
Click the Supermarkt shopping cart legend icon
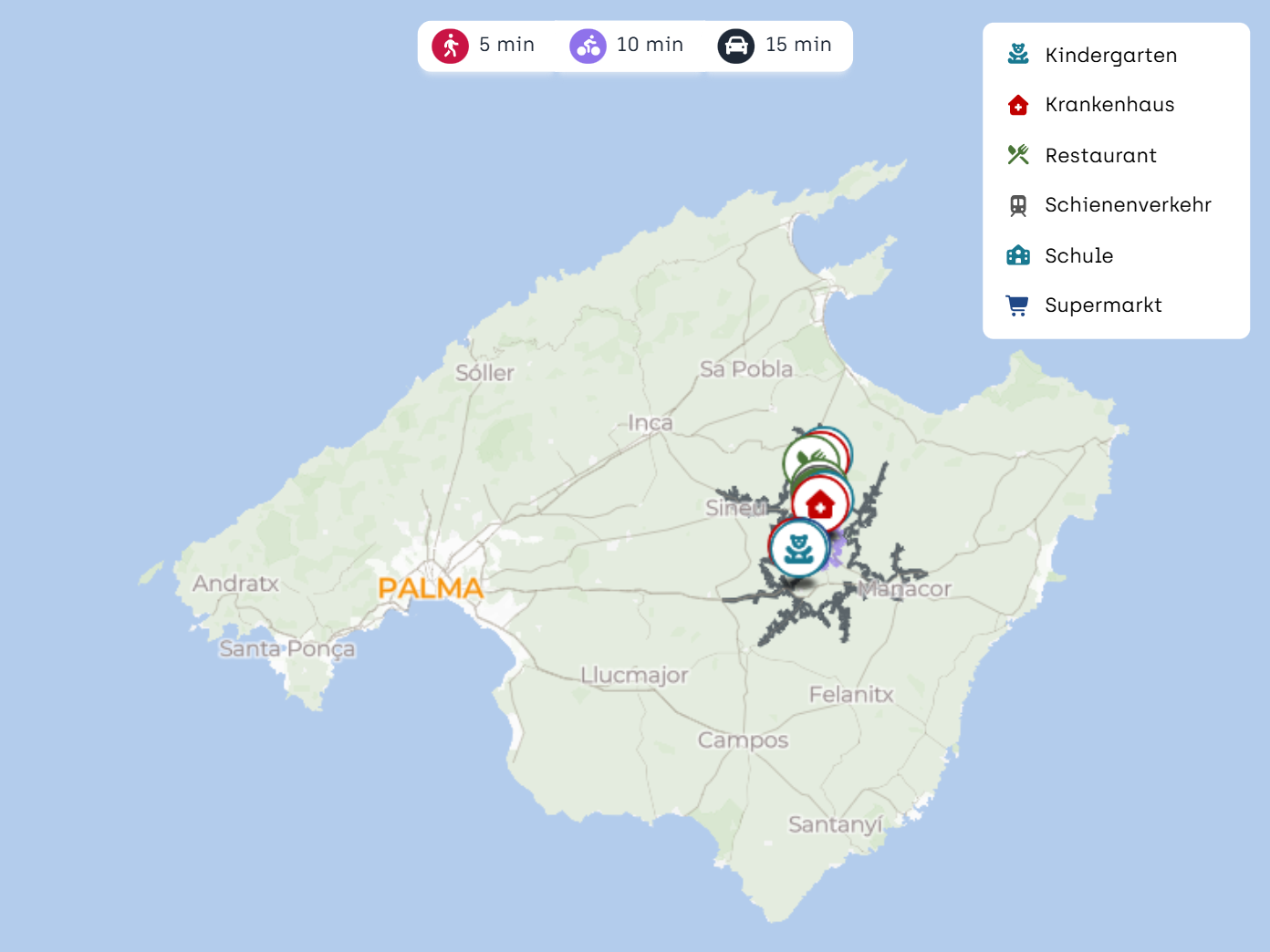point(1018,305)
